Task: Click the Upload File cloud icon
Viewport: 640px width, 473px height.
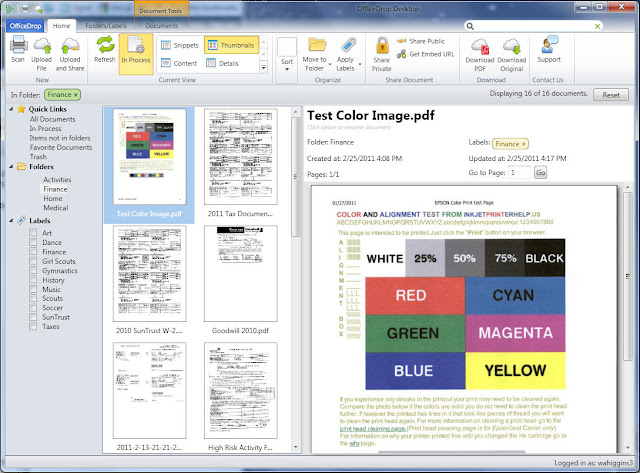Action: click(x=42, y=45)
